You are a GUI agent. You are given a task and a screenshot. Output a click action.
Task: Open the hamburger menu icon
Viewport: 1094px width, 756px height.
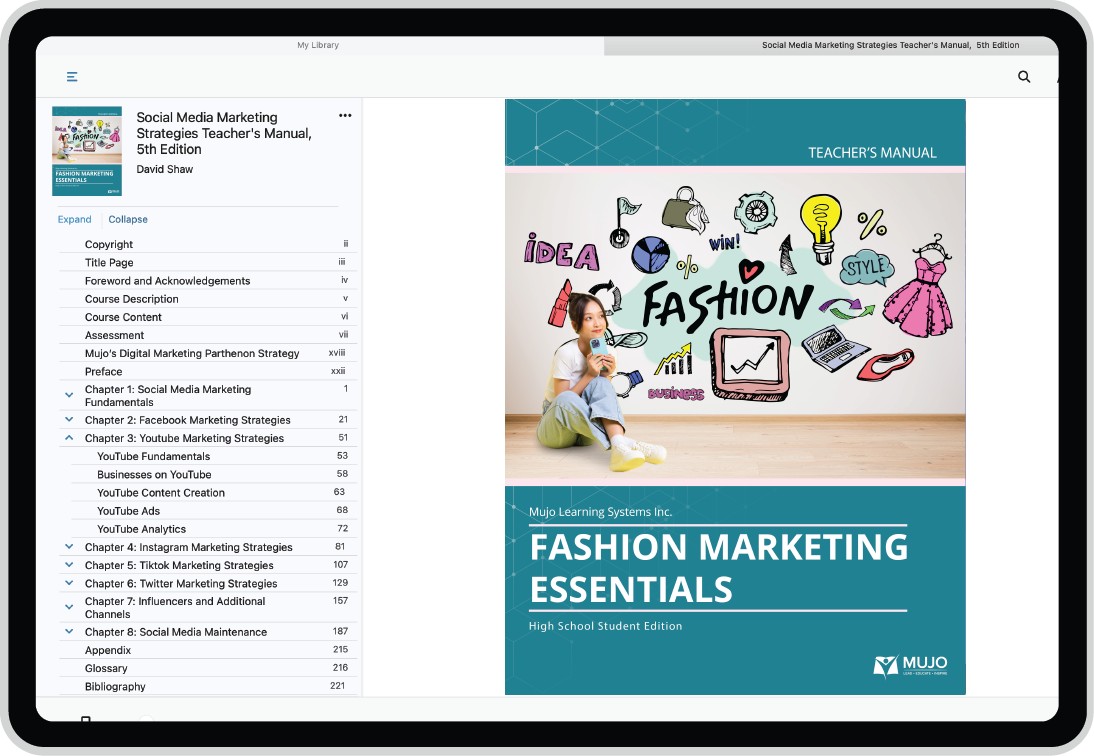[x=72, y=77]
